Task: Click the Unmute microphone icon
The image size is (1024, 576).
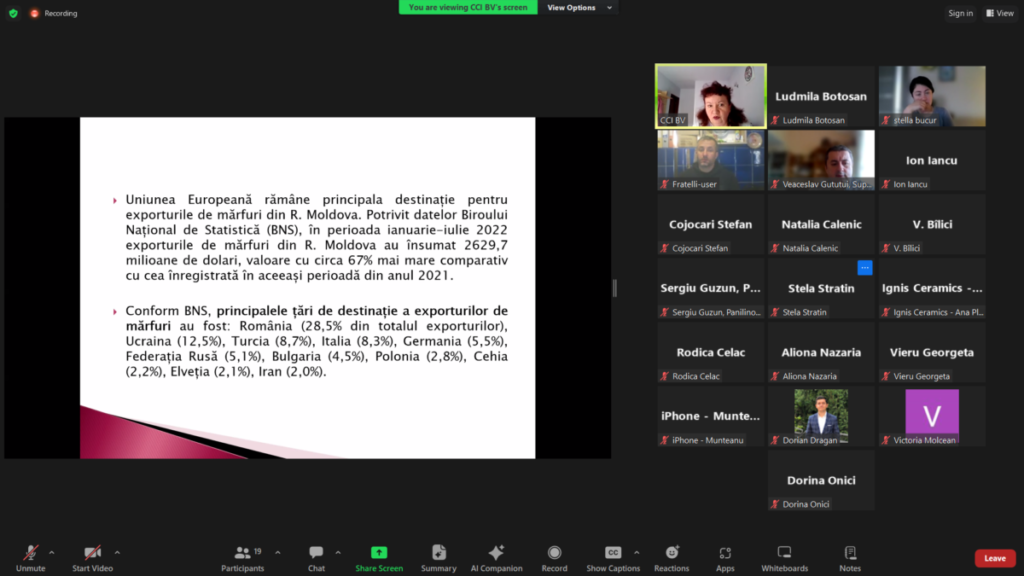Action: tap(31, 552)
